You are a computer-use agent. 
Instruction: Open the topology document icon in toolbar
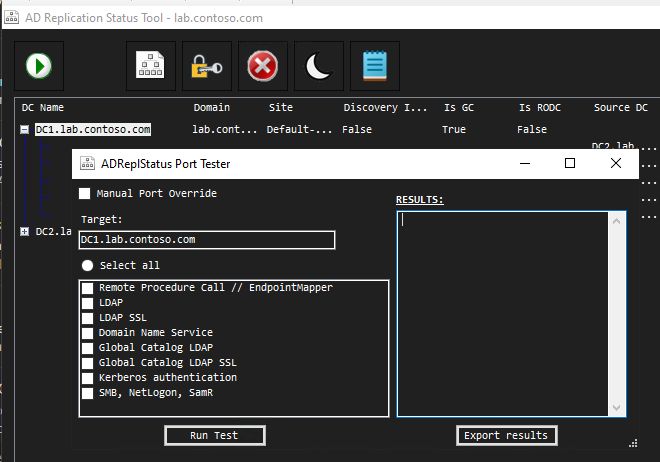[150, 66]
